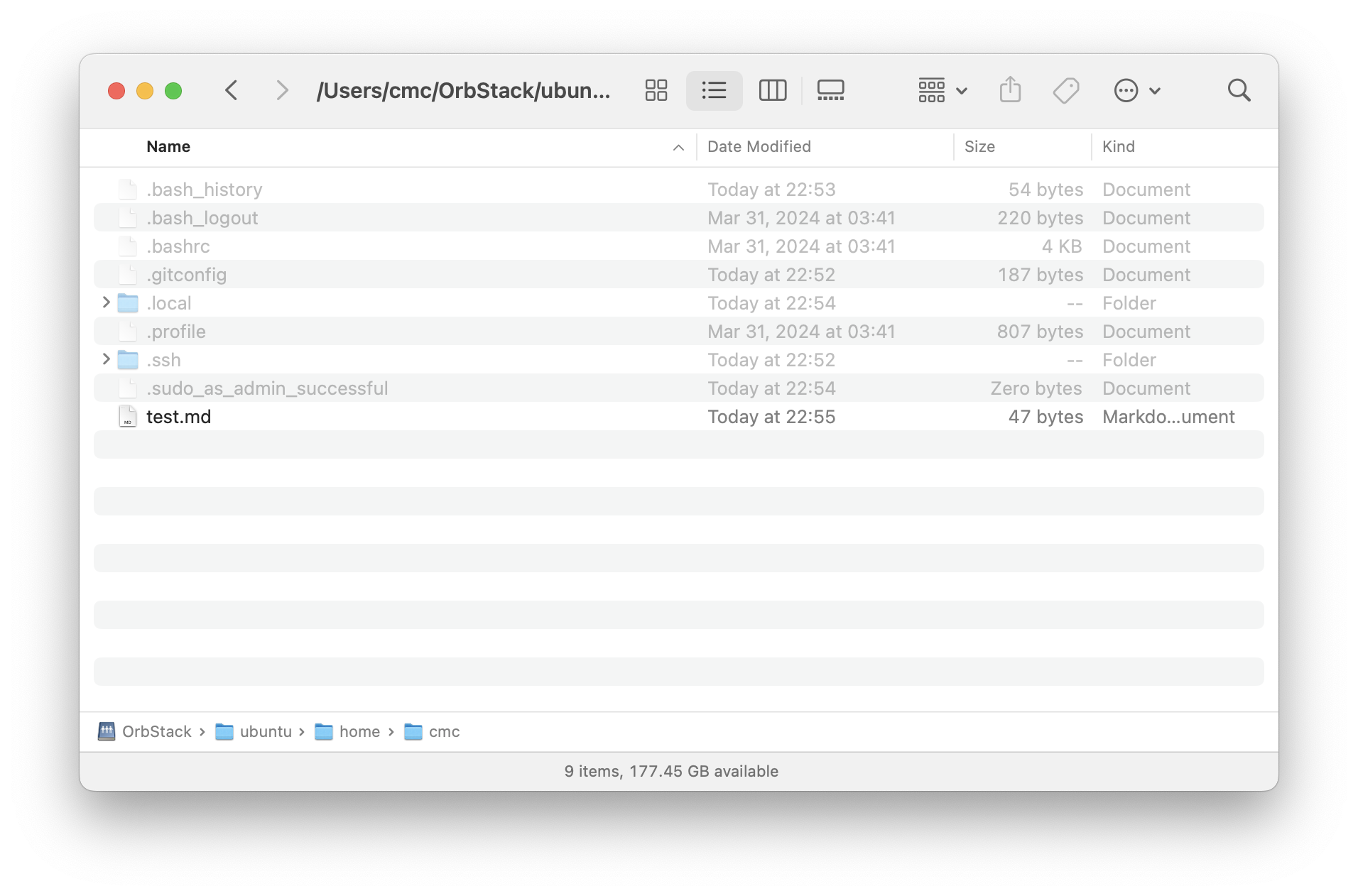
Task: Open home in the path bar
Action: point(347,731)
